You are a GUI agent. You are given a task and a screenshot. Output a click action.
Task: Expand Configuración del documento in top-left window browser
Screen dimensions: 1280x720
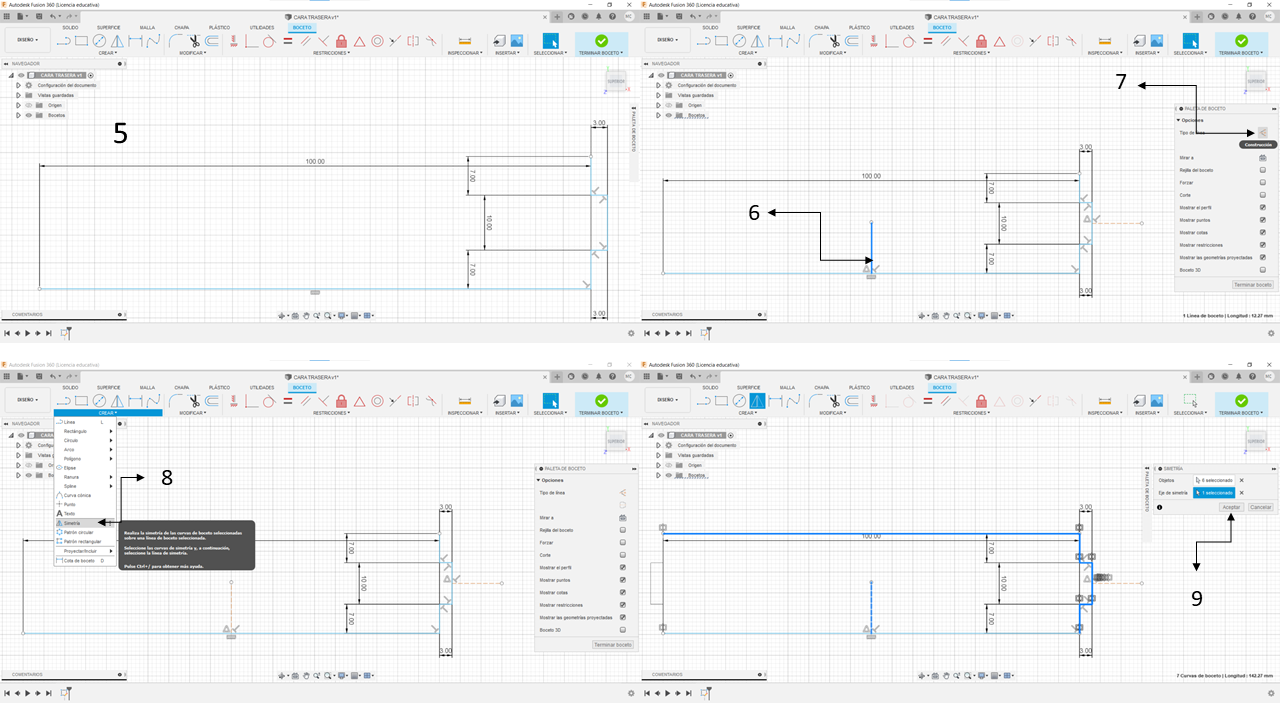pos(18,85)
